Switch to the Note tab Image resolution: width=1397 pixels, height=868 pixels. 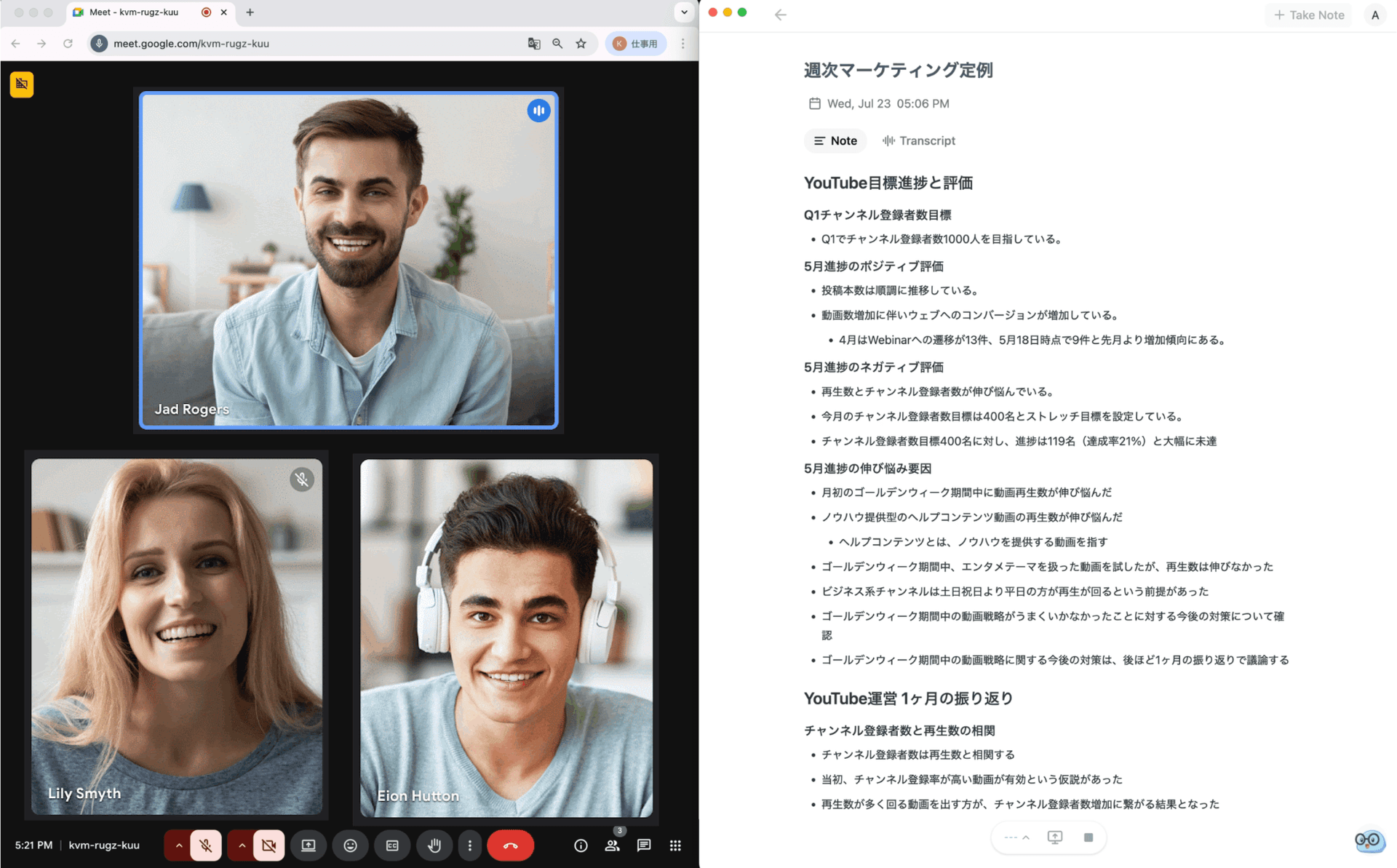click(x=835, y=140)
